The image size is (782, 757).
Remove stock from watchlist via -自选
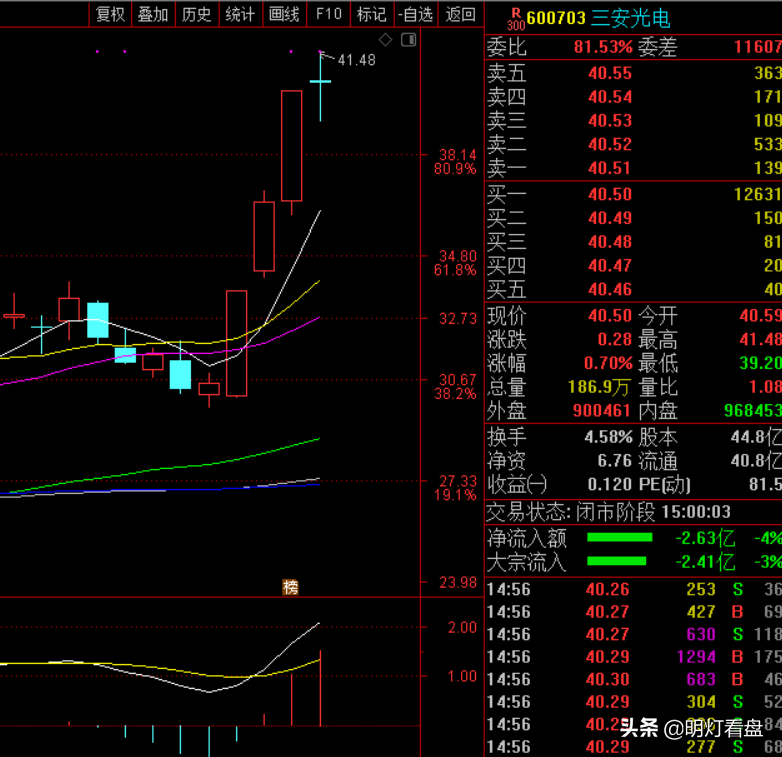click(415, 14)
